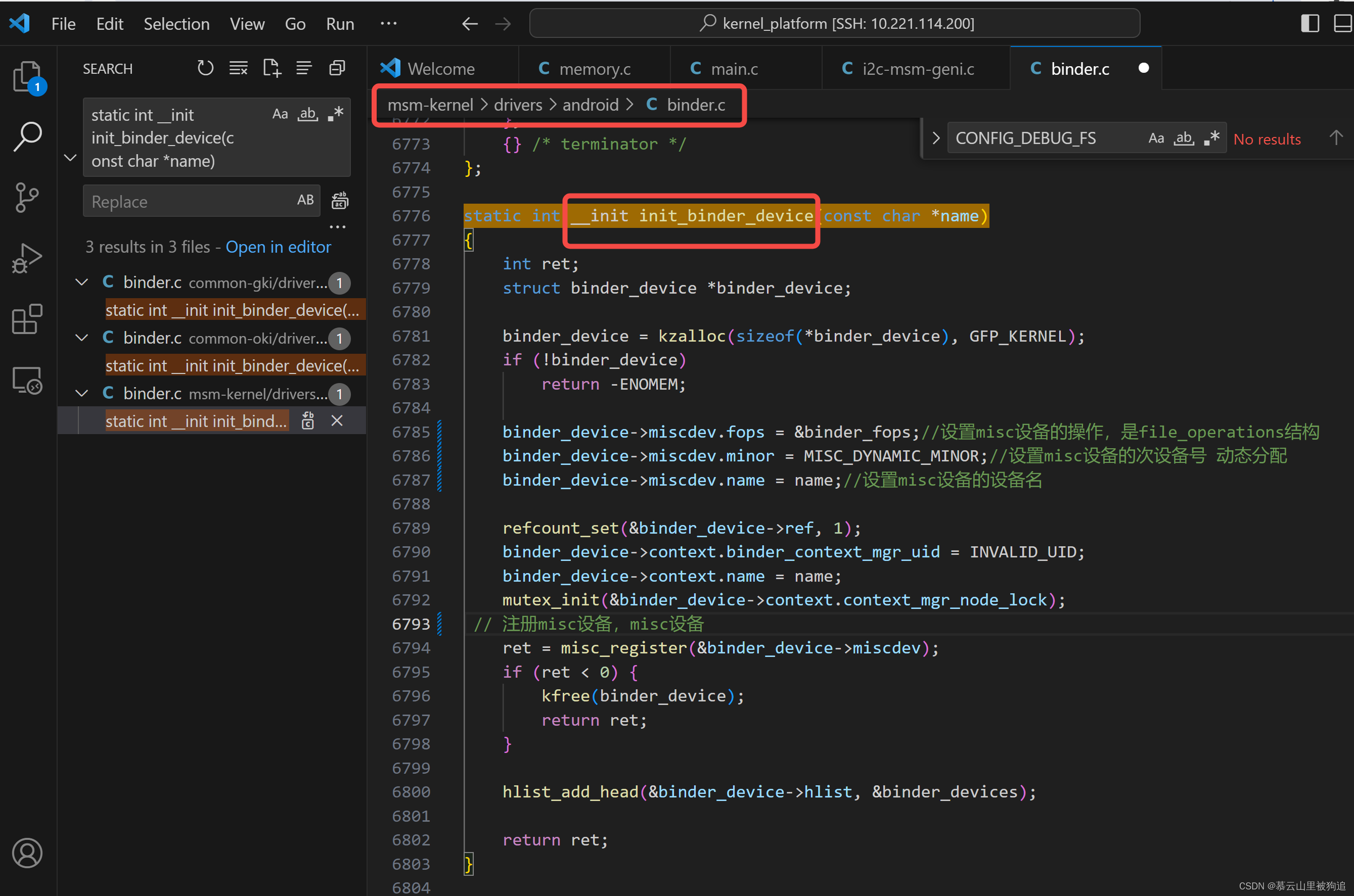Click the Refresh search results icon
Screen dimensions: 1354x896
pos(205,69)
